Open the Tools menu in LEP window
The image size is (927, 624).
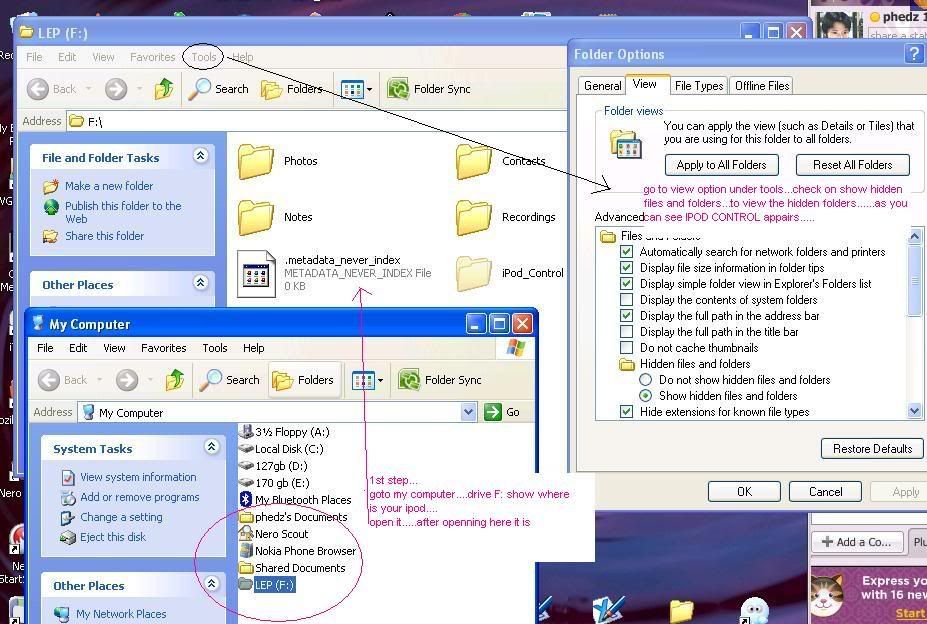pos(203,57)
